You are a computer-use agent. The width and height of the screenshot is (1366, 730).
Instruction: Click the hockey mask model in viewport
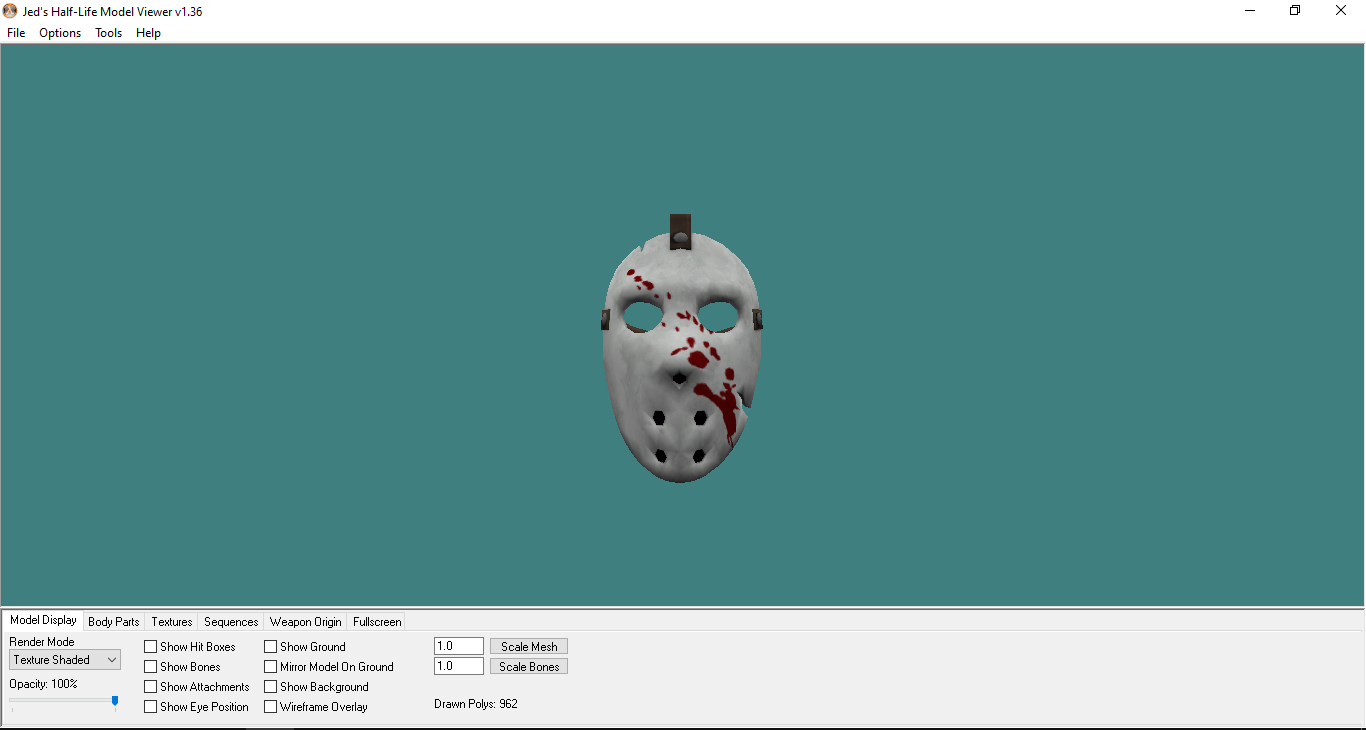coord(681,350)
